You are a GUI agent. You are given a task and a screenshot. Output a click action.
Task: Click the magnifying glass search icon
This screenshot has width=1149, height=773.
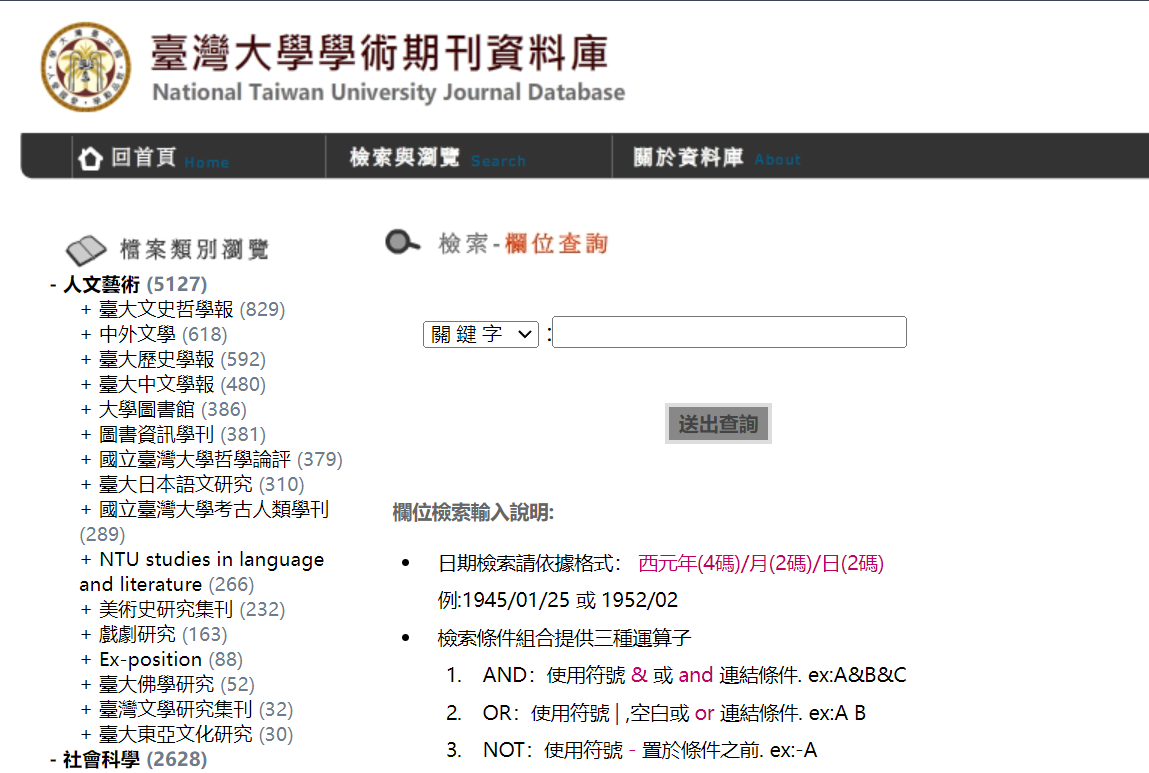click(402, 243)
